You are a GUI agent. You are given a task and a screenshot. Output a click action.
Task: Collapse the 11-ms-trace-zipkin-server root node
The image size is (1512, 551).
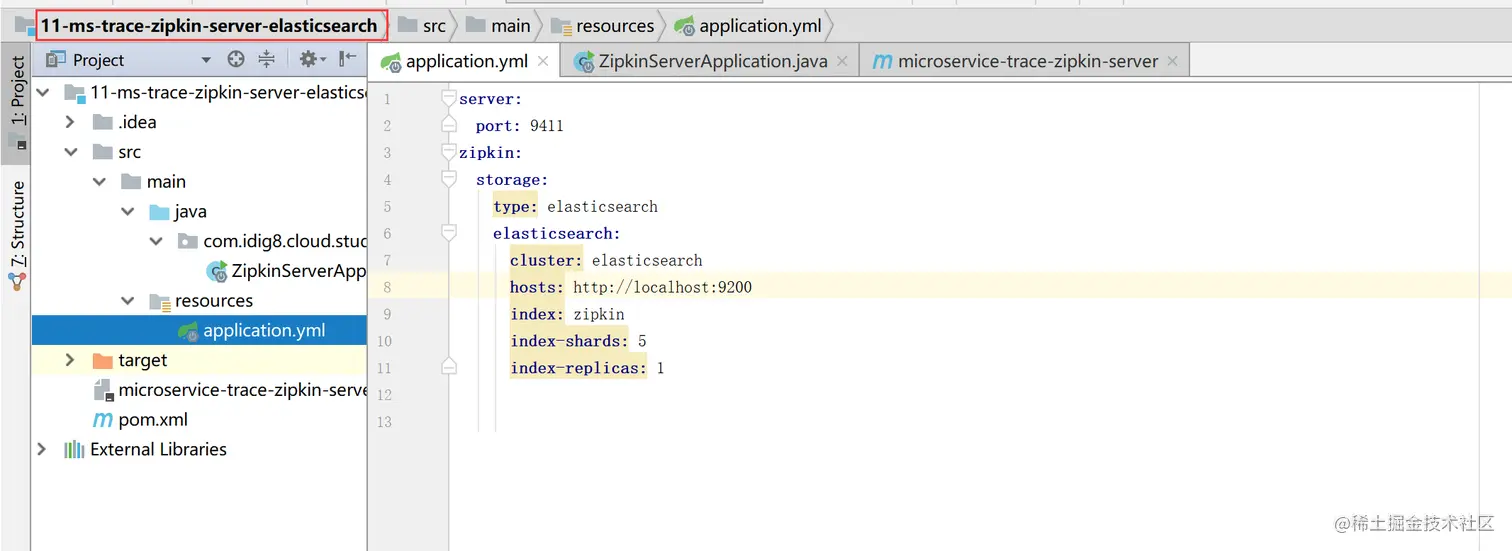[43, 92]
